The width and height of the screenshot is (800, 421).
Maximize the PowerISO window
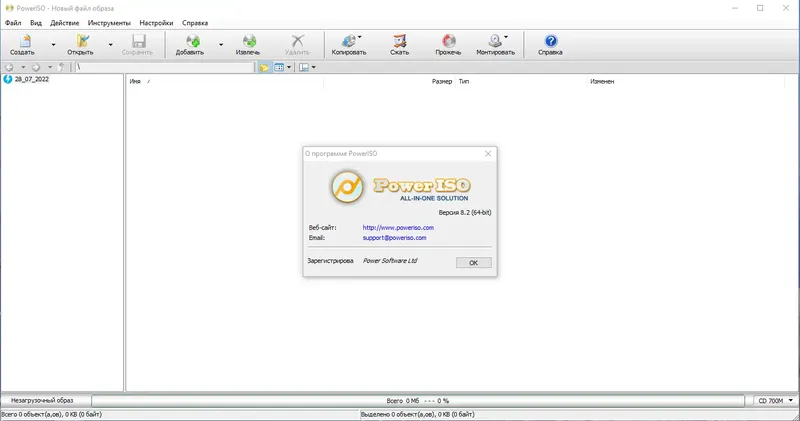pos(760,8)
